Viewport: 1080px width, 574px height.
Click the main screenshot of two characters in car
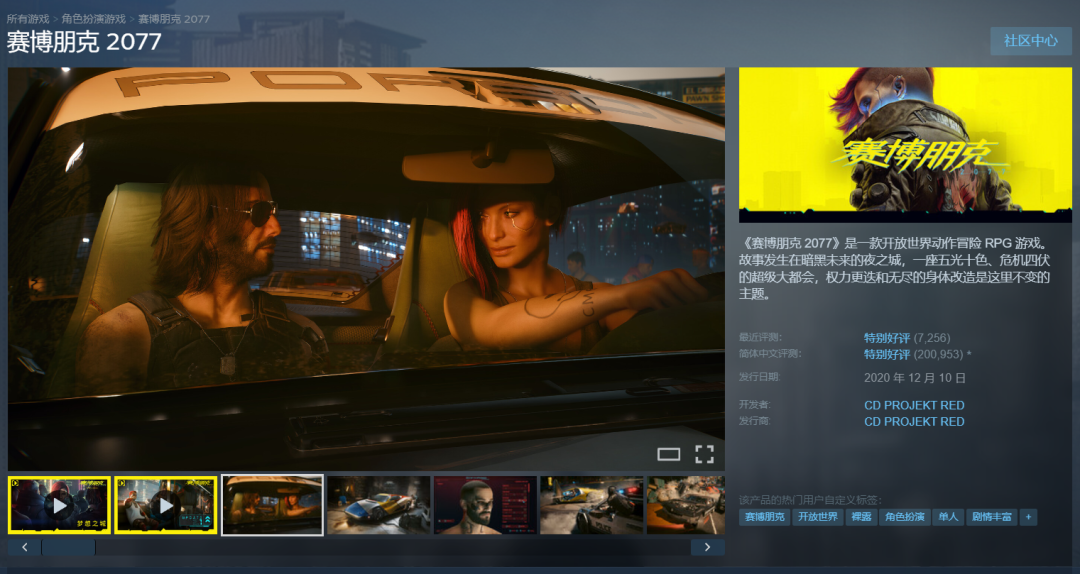tap(366, 269)
